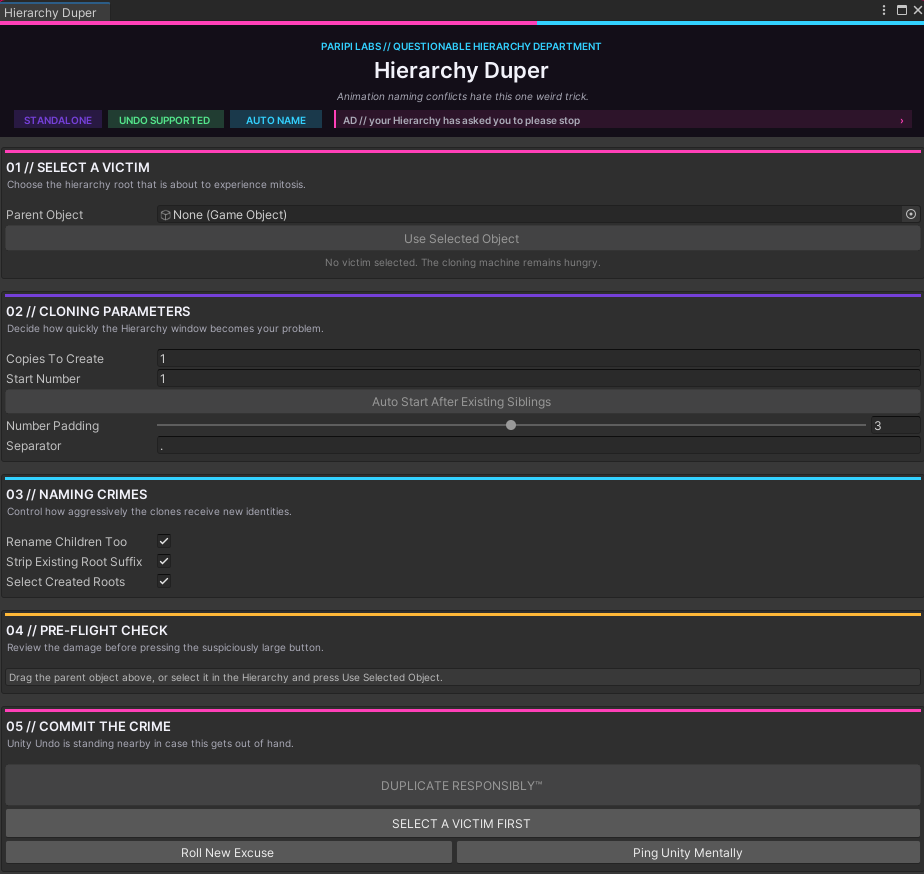Open the Parent Object picker circle icon

910,215
